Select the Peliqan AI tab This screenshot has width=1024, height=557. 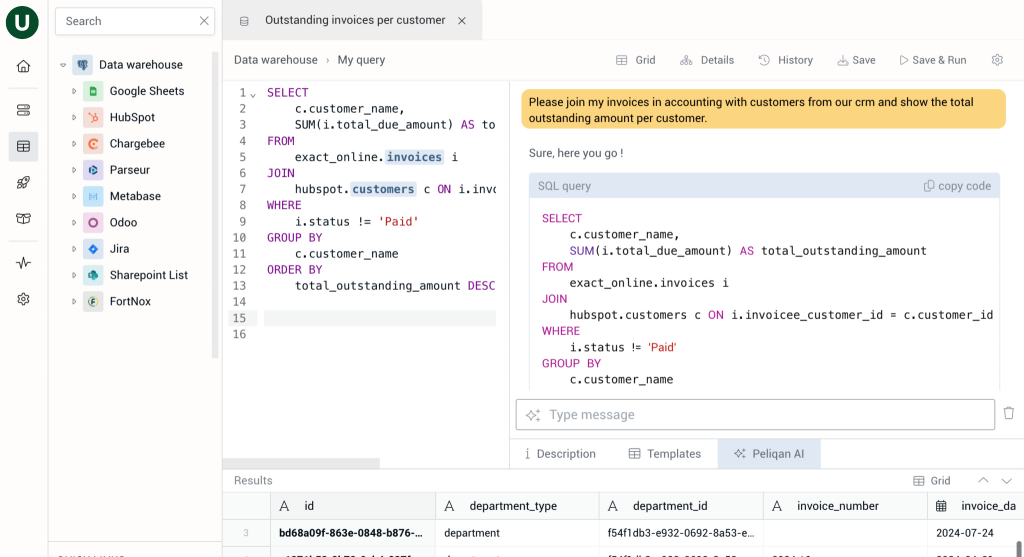pos(769,454)
